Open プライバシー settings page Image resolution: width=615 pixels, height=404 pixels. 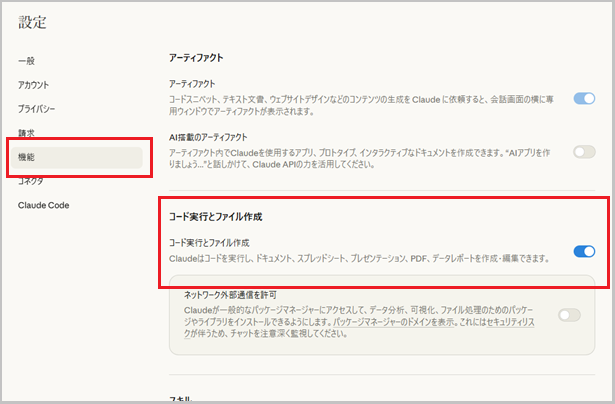(x=39, y=108)
